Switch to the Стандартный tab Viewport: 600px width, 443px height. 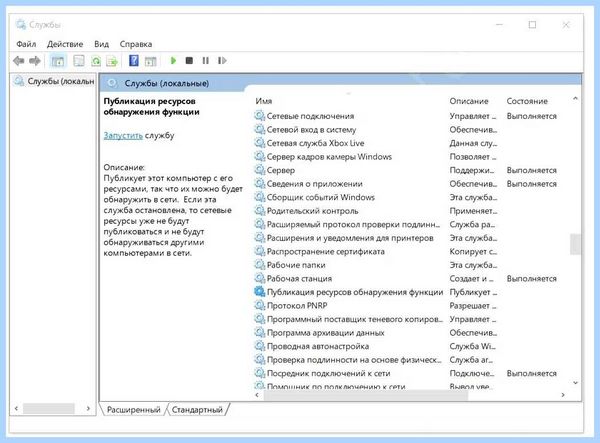click(197, 409)
